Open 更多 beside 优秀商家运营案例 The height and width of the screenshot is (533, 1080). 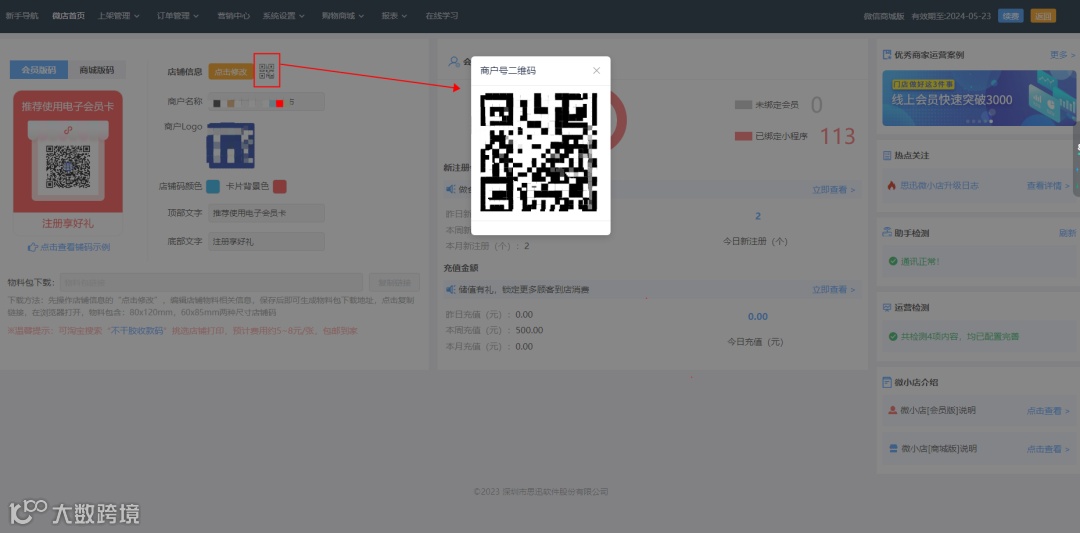(1063, 55)
